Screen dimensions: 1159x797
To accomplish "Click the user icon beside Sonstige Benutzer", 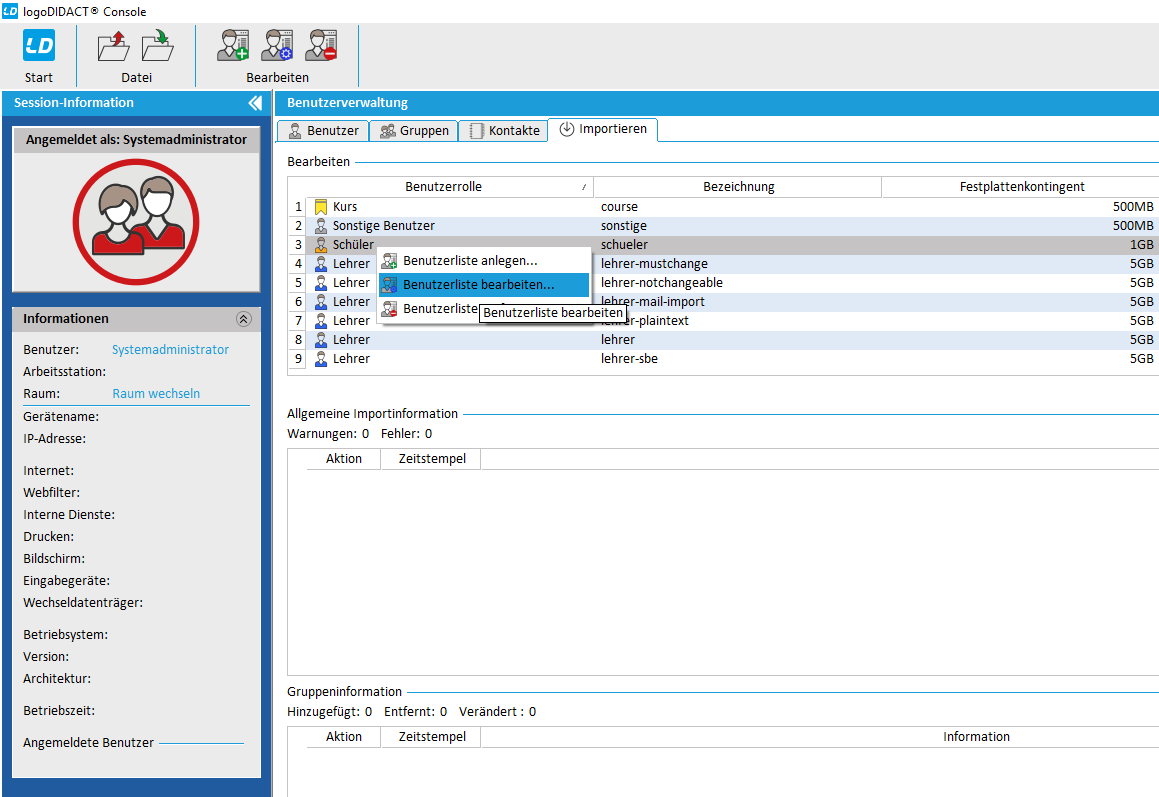I will tap(321, 225).
